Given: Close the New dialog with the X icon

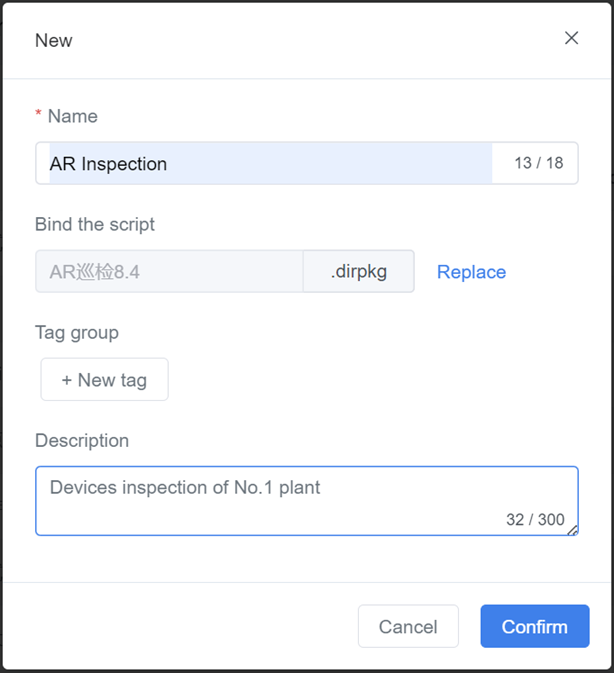Looking at the screenshot, I should click(x=571, y=38).
